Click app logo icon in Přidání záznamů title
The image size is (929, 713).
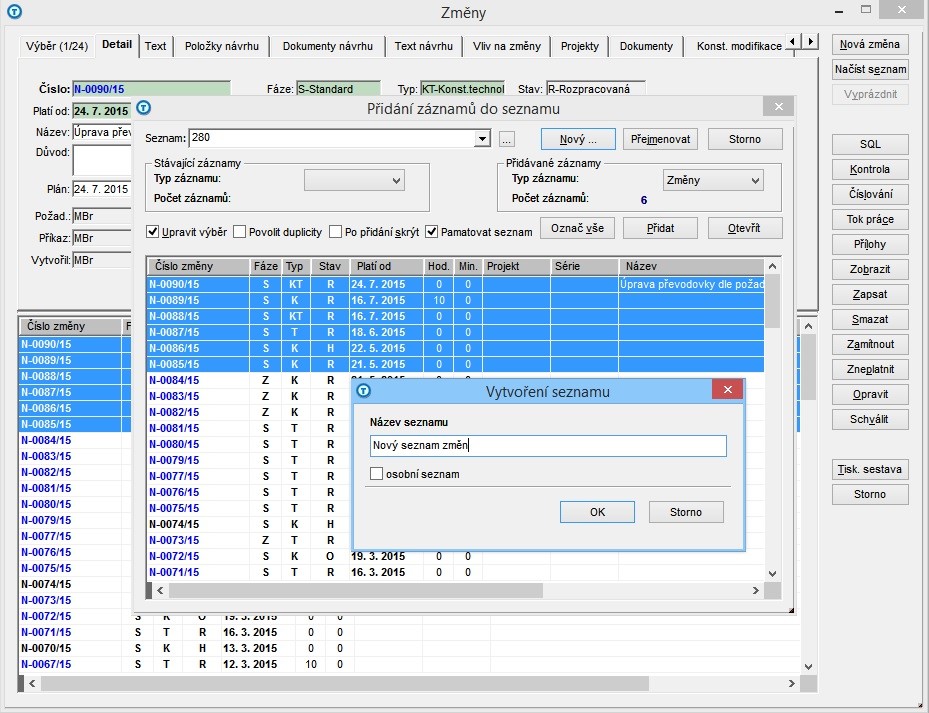pos(143,108)
